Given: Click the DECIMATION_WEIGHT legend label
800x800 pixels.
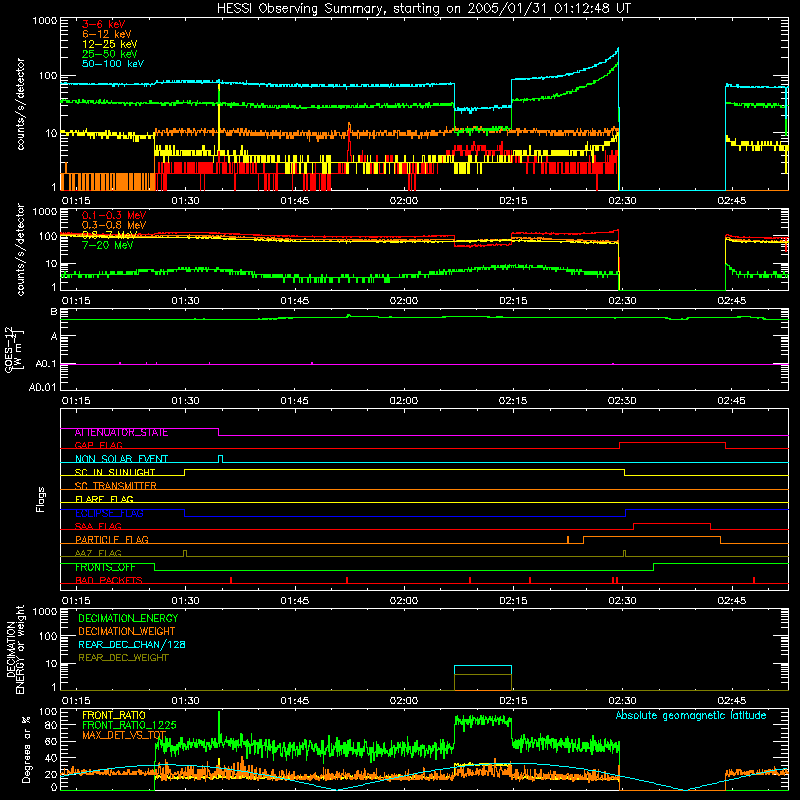Looking at the screenshot, I should point(127,632).
